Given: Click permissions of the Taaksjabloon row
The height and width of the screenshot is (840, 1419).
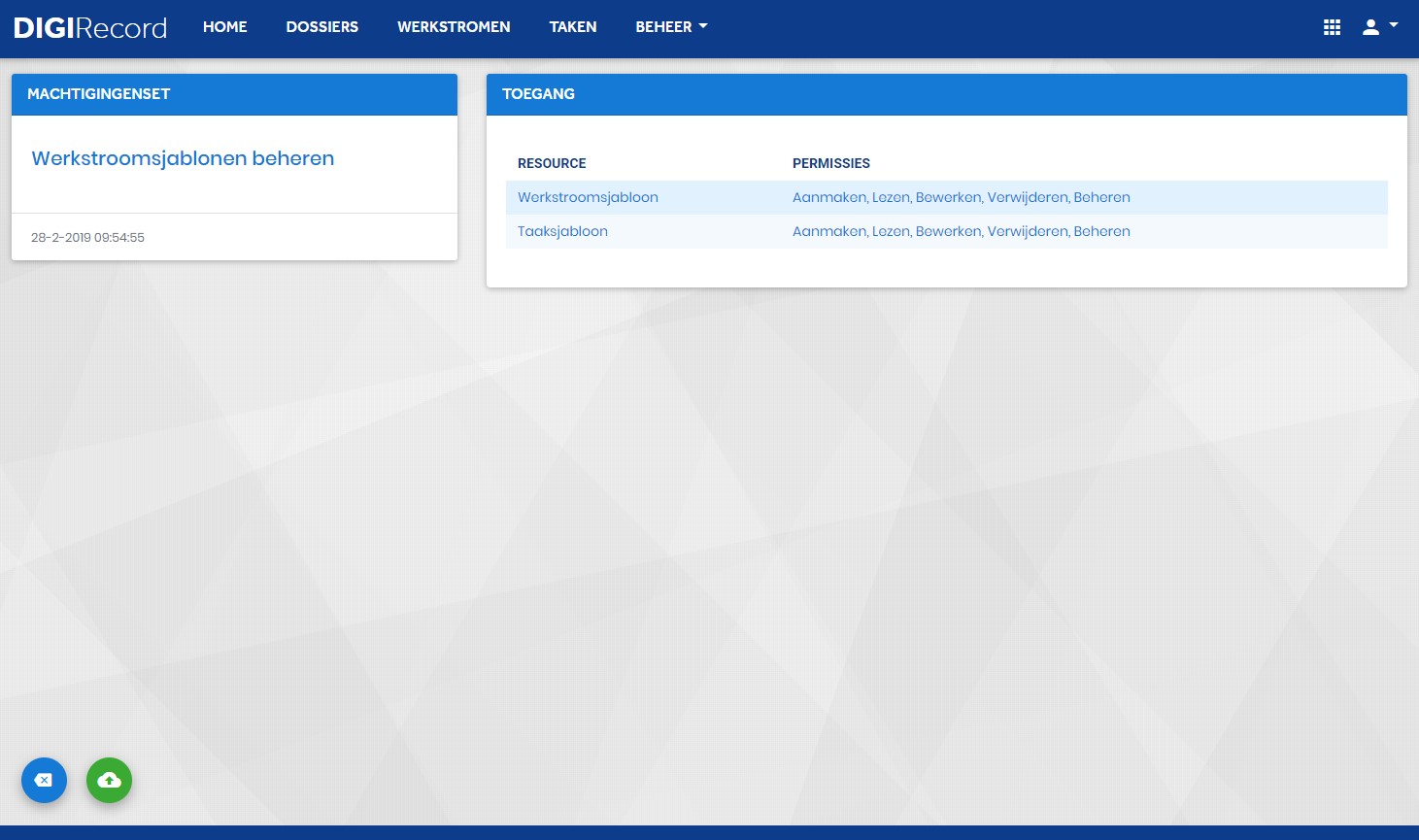Looking at the screenshot, I should tap(962, 231).
